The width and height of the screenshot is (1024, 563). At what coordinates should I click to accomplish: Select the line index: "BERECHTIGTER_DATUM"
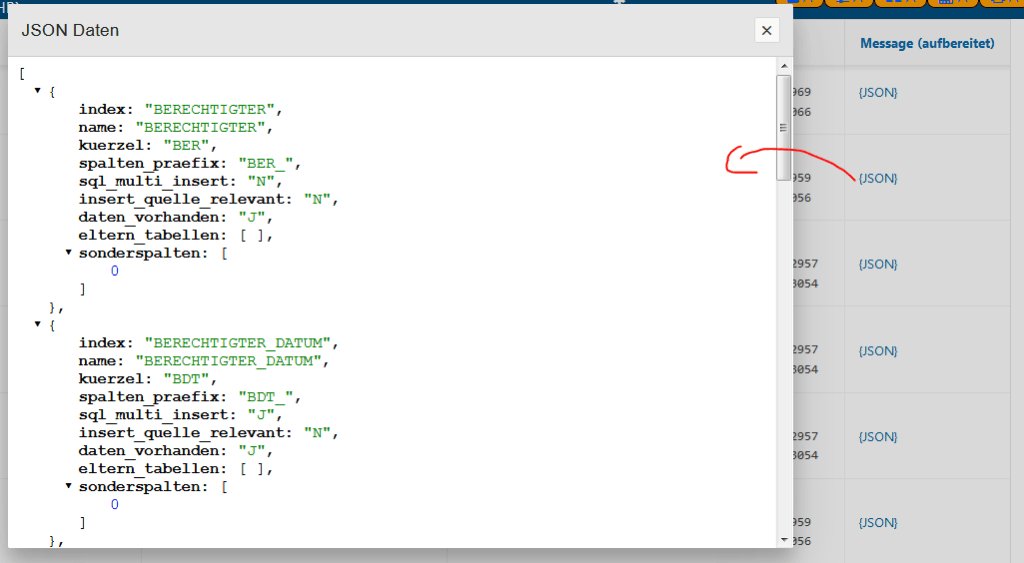209,342
